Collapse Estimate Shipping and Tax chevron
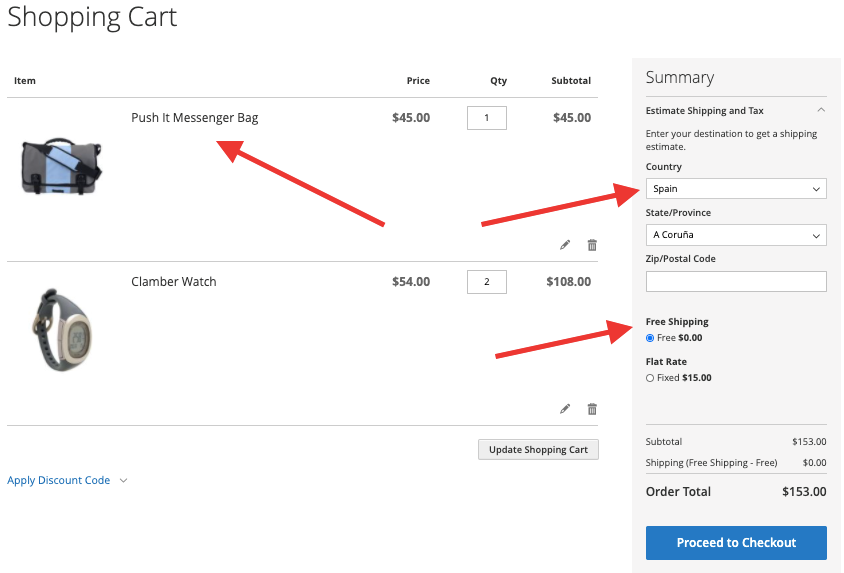 (820, 110)
